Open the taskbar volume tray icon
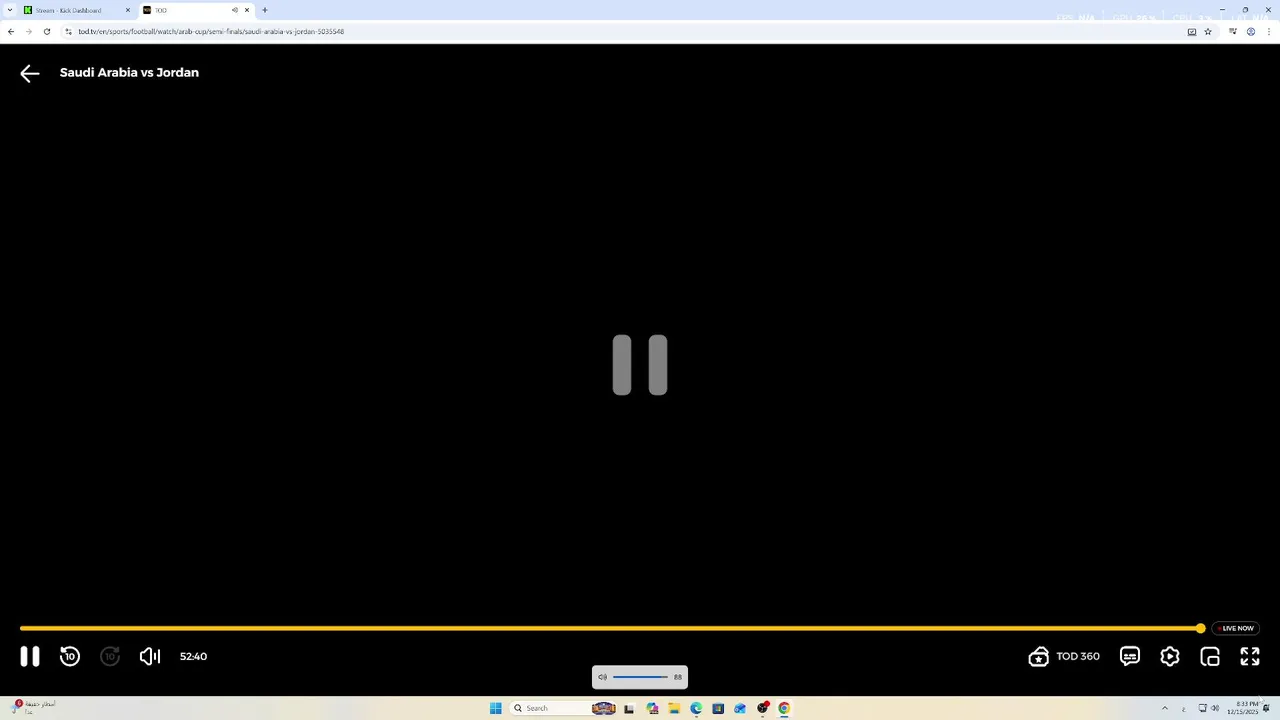 [1215, 708]
